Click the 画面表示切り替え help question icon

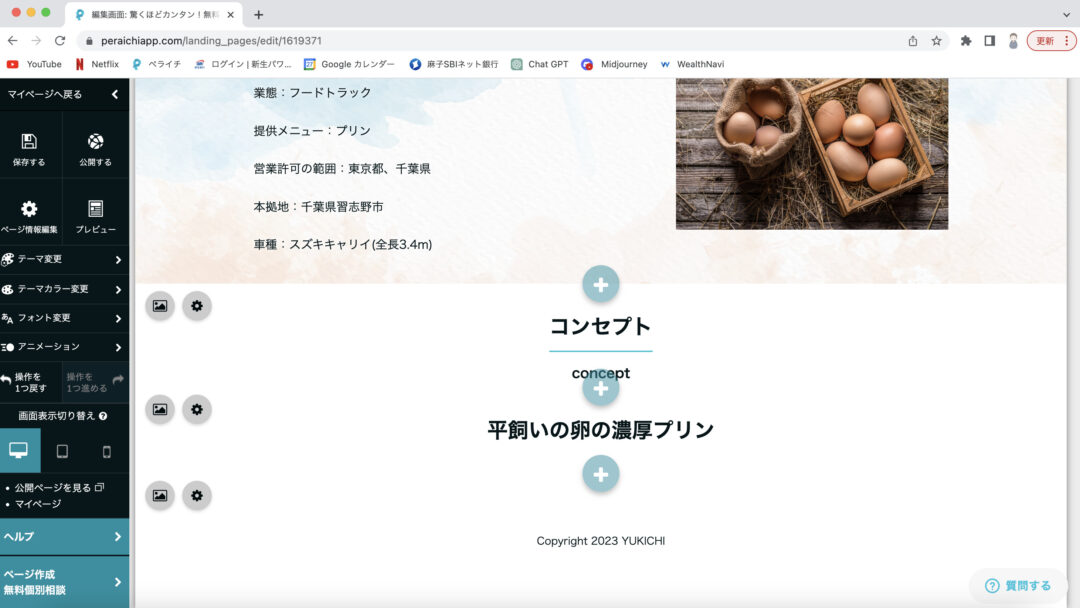103,416
